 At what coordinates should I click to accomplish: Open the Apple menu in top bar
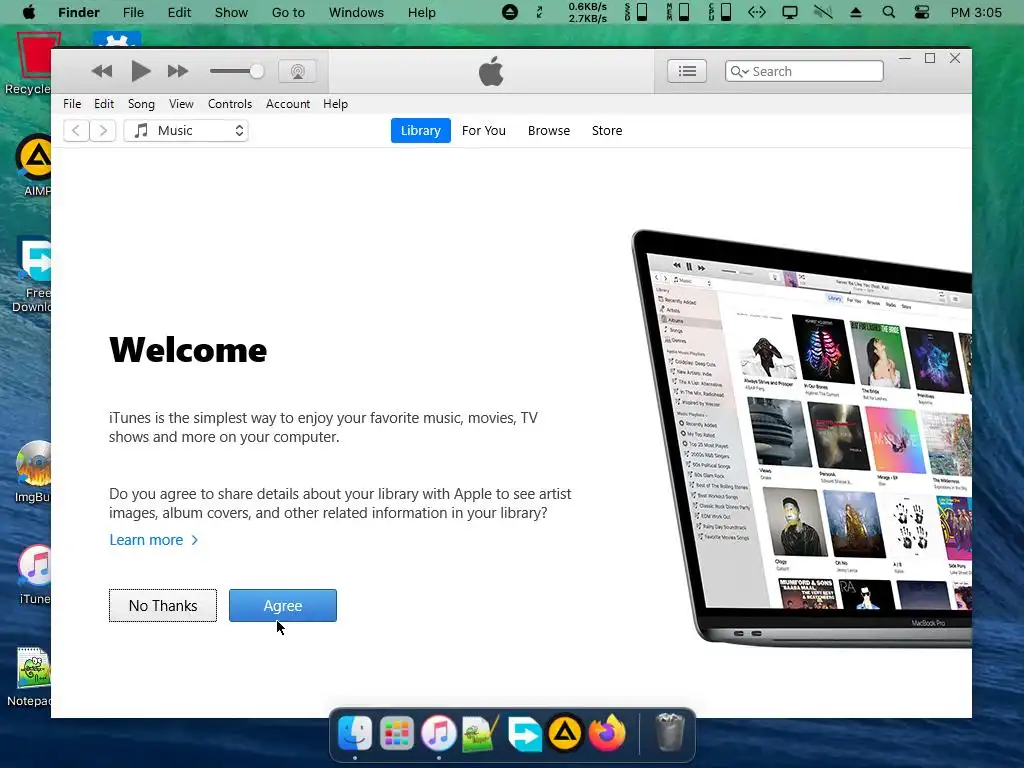click(x=29, y=12)
